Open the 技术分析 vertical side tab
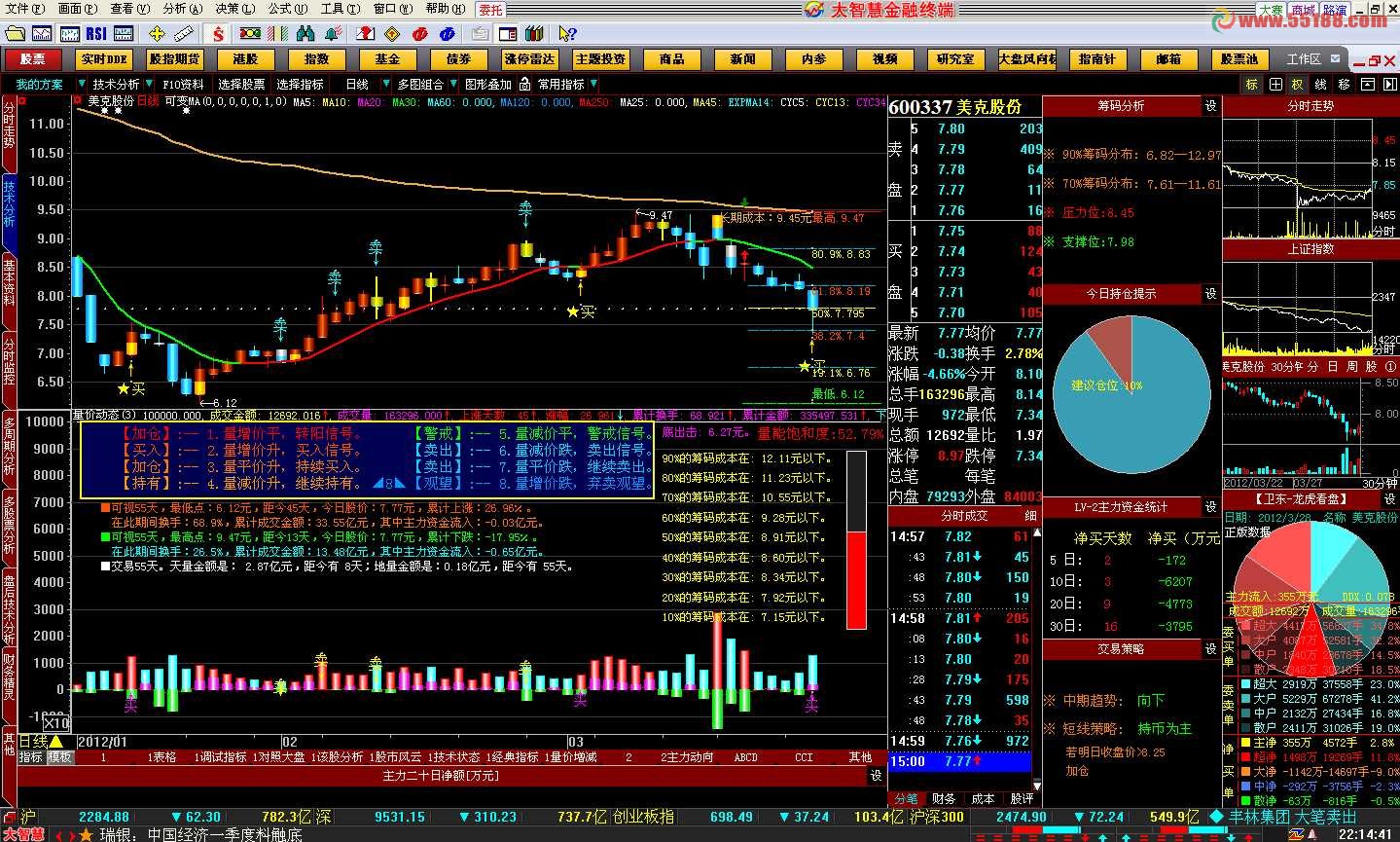Viewport: 1400px width, 842px height. 9,213
